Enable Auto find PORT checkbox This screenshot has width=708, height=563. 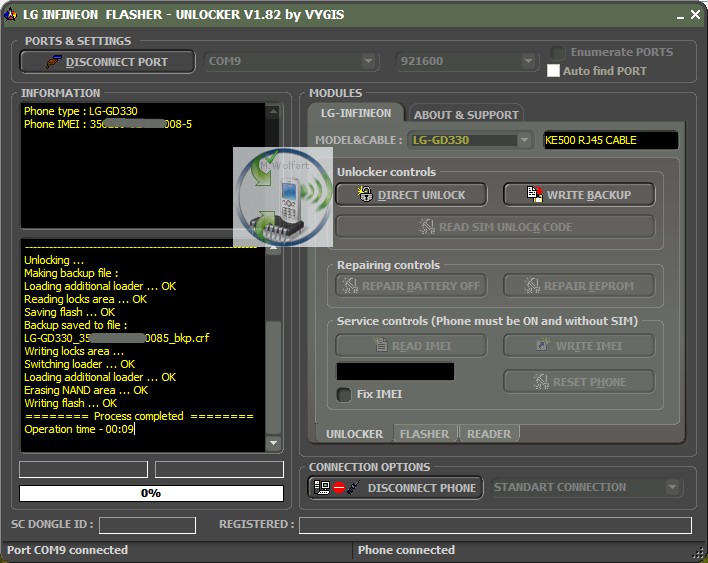(553, 70)
